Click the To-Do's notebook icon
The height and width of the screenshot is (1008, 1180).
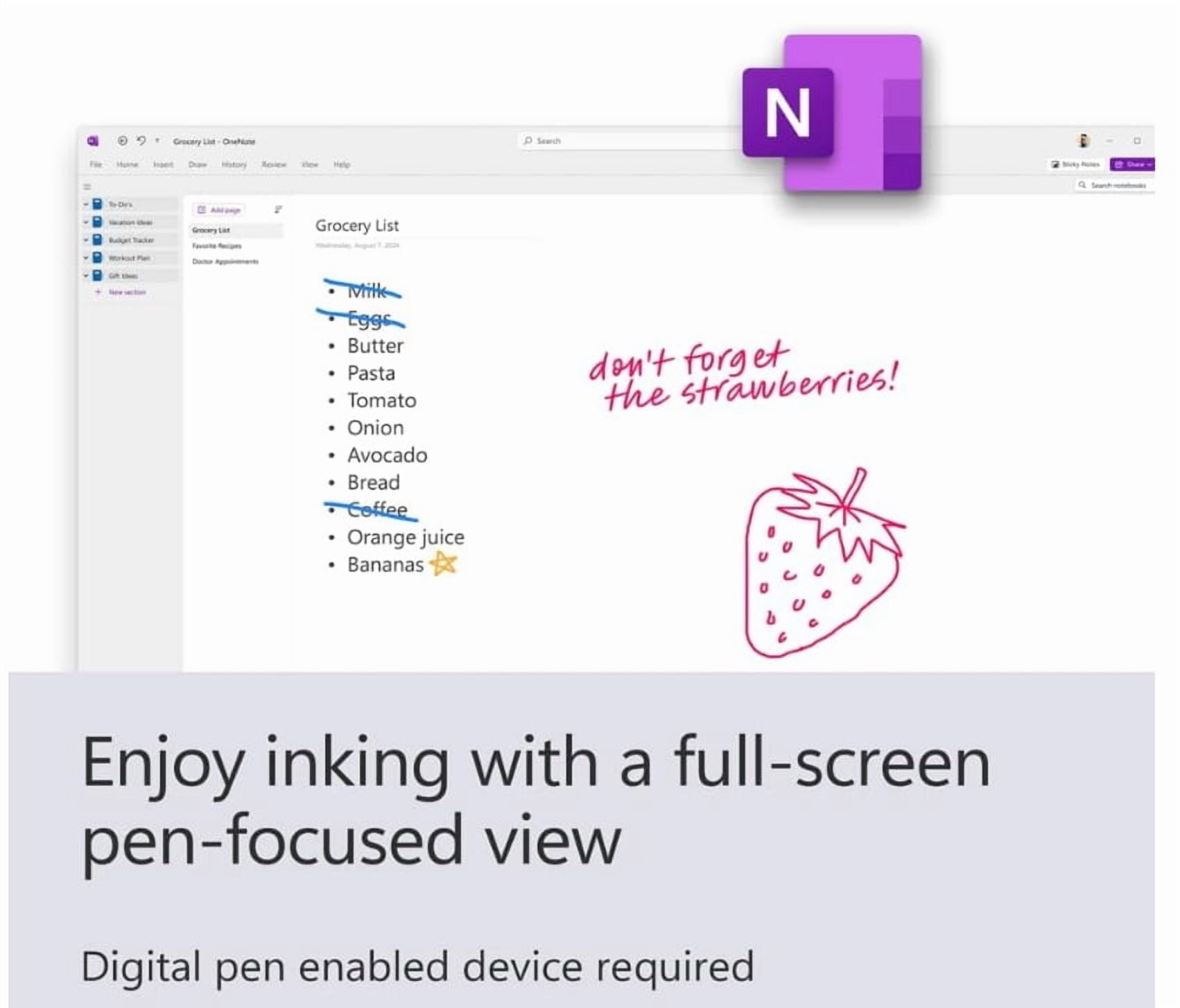tap(98, 204)
